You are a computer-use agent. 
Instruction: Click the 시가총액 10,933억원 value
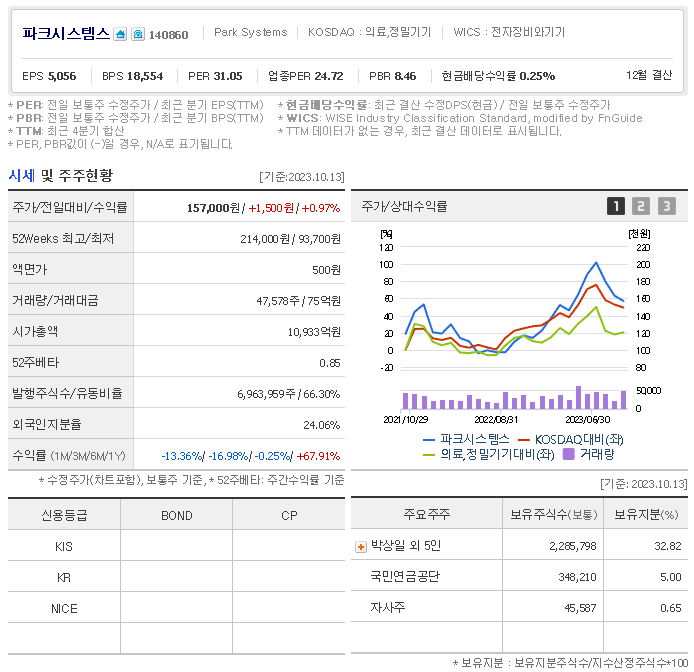pyautogui.click(x=314, y=332)
